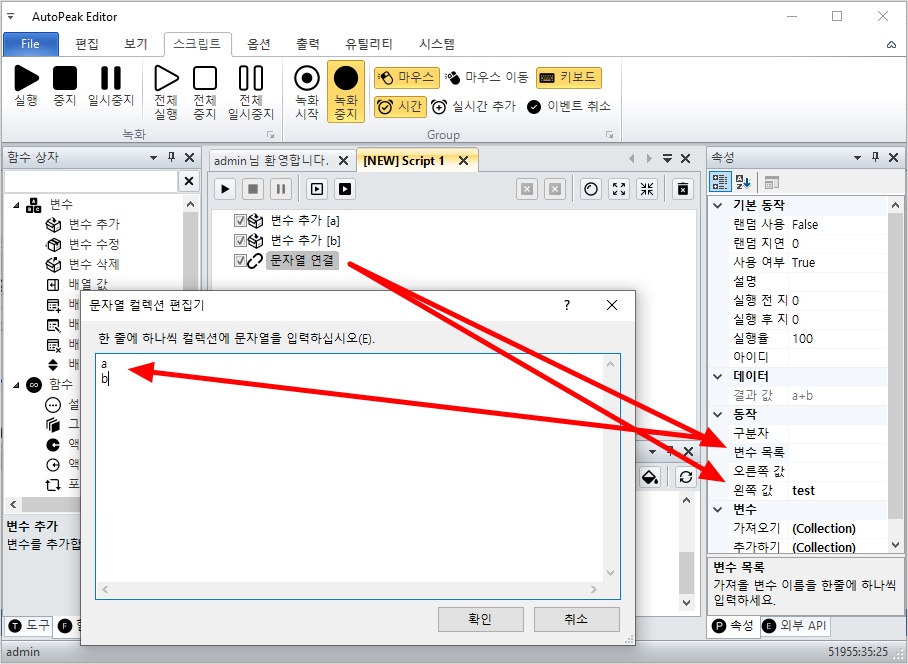Screen dimensions: 908x664
Task: Toggle 마우스 이동 recording option
Action: pos(486,78)
